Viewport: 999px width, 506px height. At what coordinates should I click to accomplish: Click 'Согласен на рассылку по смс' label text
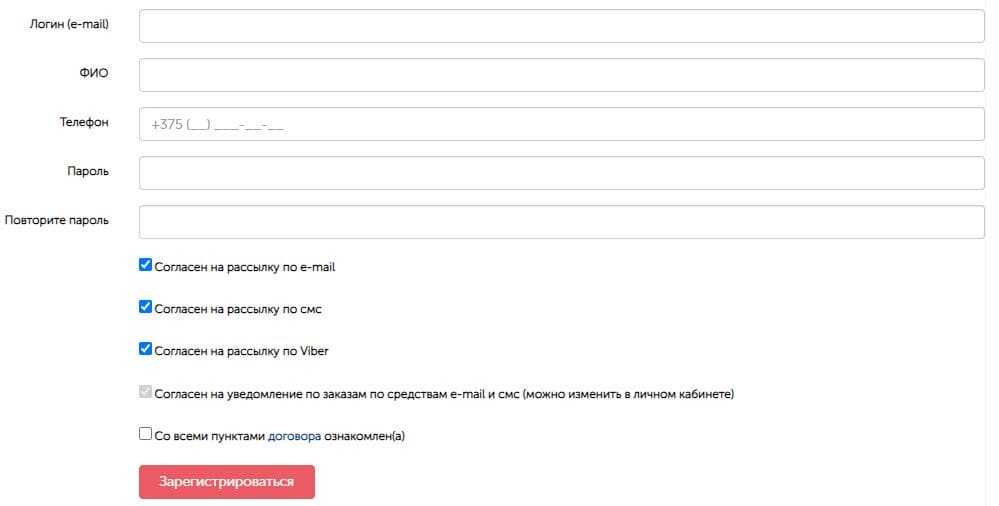coord(238,310)
